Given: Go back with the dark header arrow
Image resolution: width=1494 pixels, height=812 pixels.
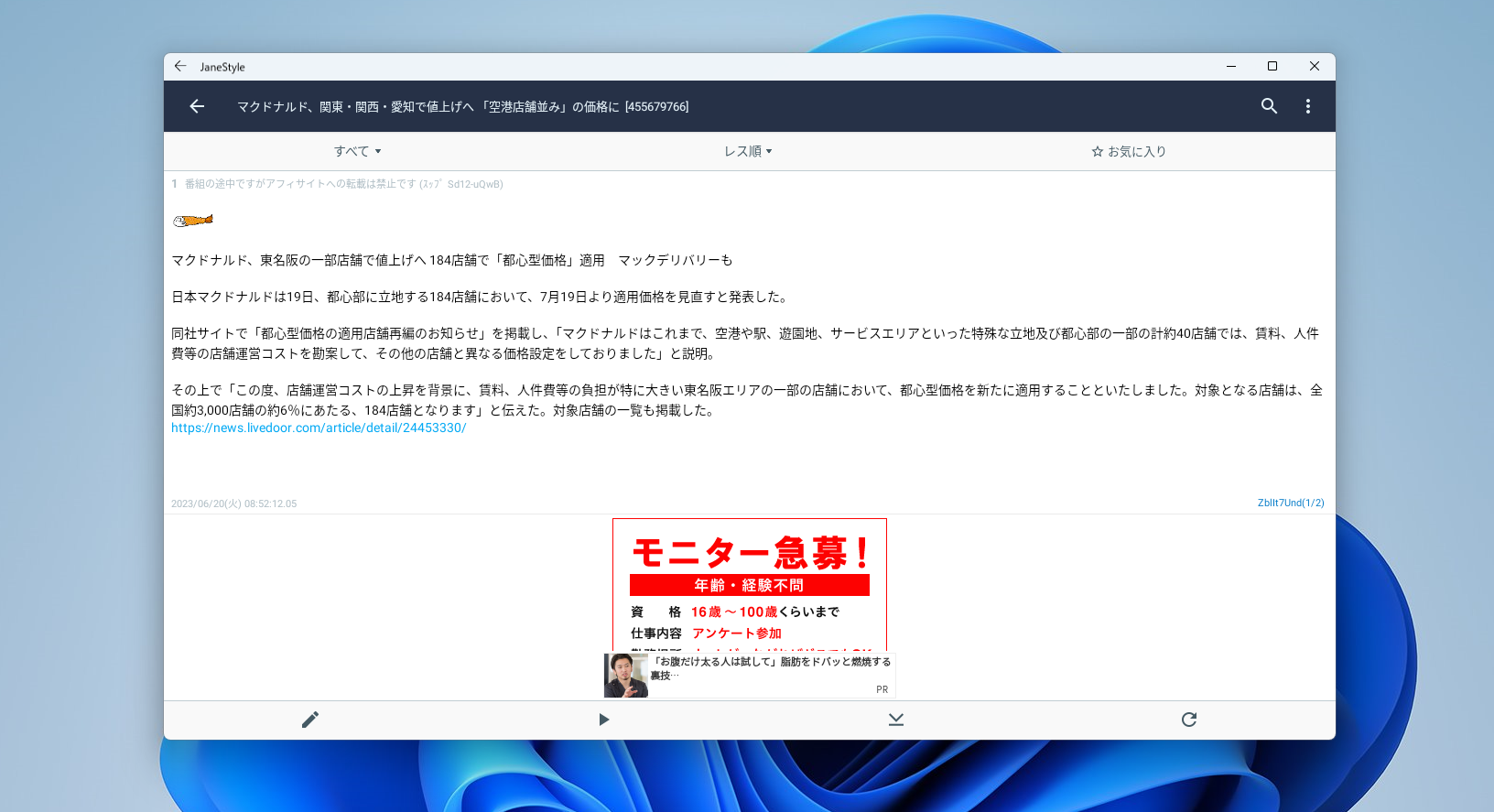Looking at the screenshot, I should coord(197,106).
